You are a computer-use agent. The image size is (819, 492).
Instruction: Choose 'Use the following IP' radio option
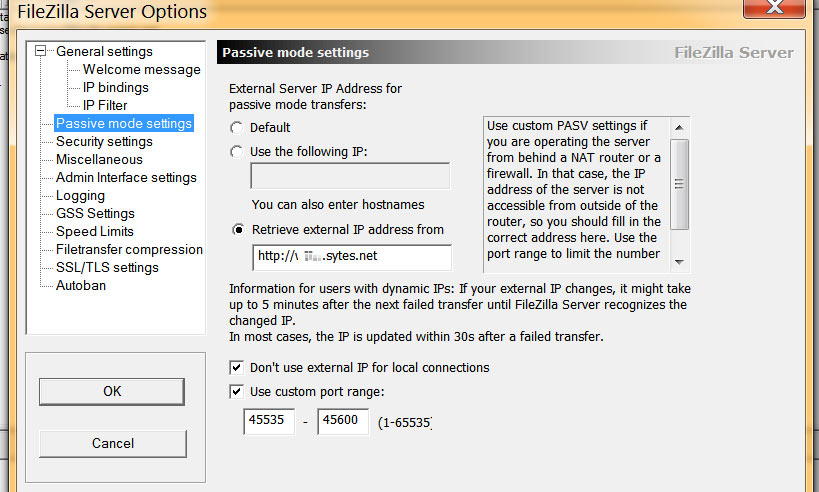[x=237, y=152]
